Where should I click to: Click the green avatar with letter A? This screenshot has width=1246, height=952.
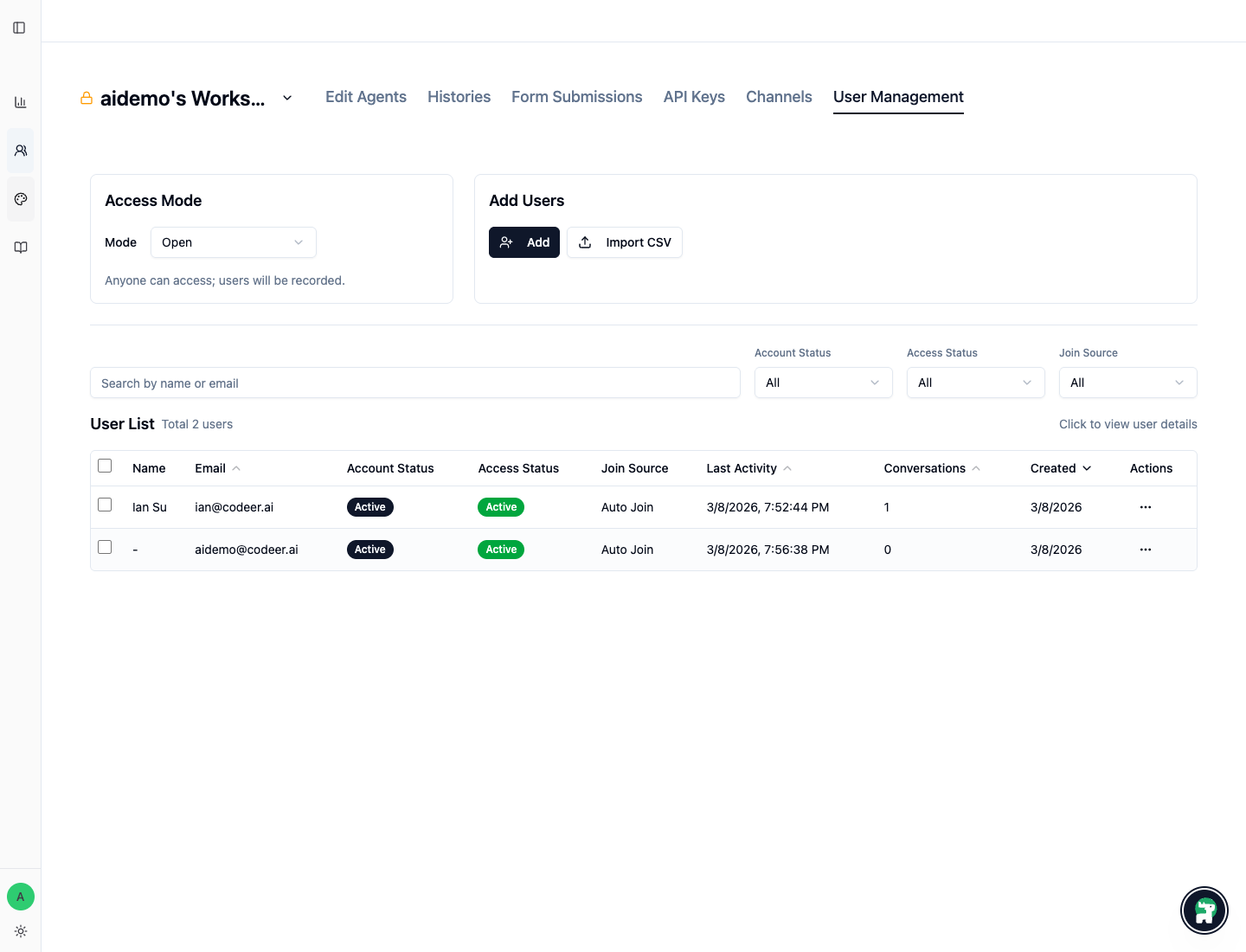[20, 897]
